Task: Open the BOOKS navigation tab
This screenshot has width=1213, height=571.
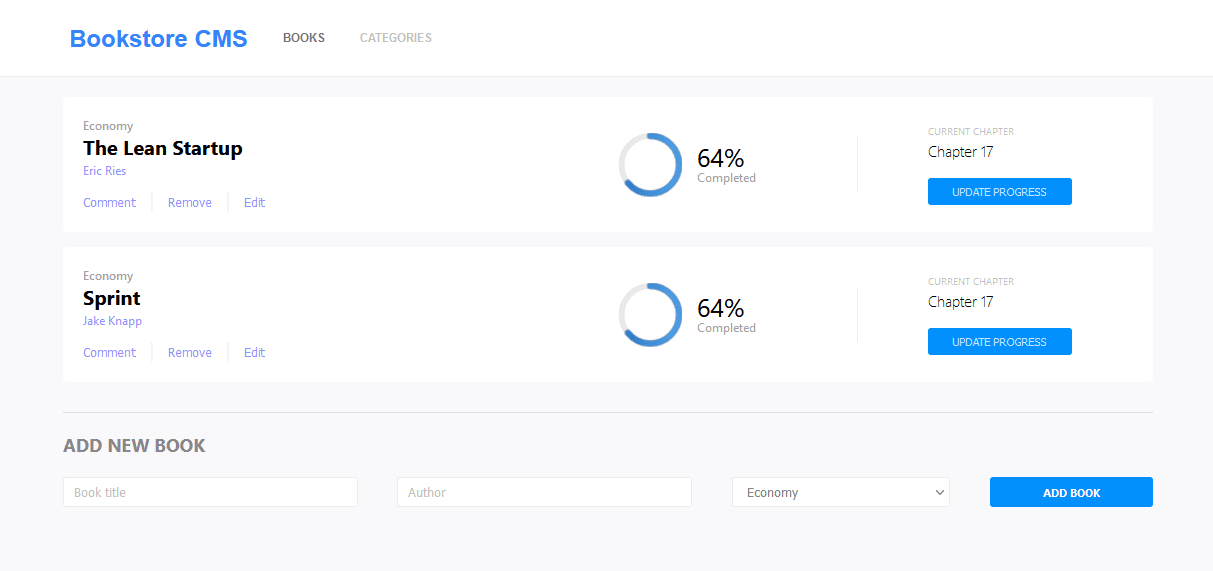Action: [x=304, y=38]
